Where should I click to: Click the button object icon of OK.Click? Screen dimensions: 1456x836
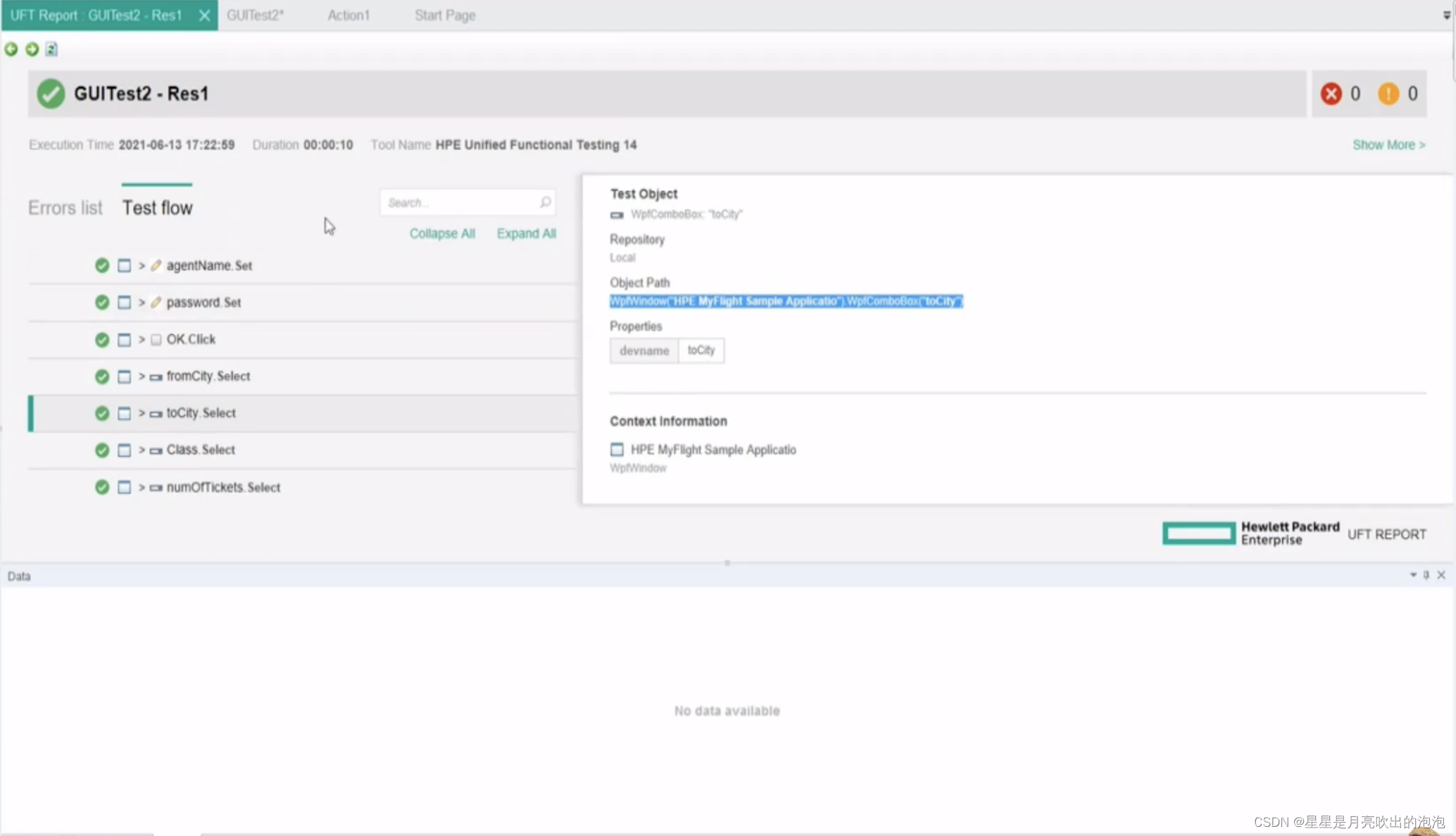click(156, 340)
